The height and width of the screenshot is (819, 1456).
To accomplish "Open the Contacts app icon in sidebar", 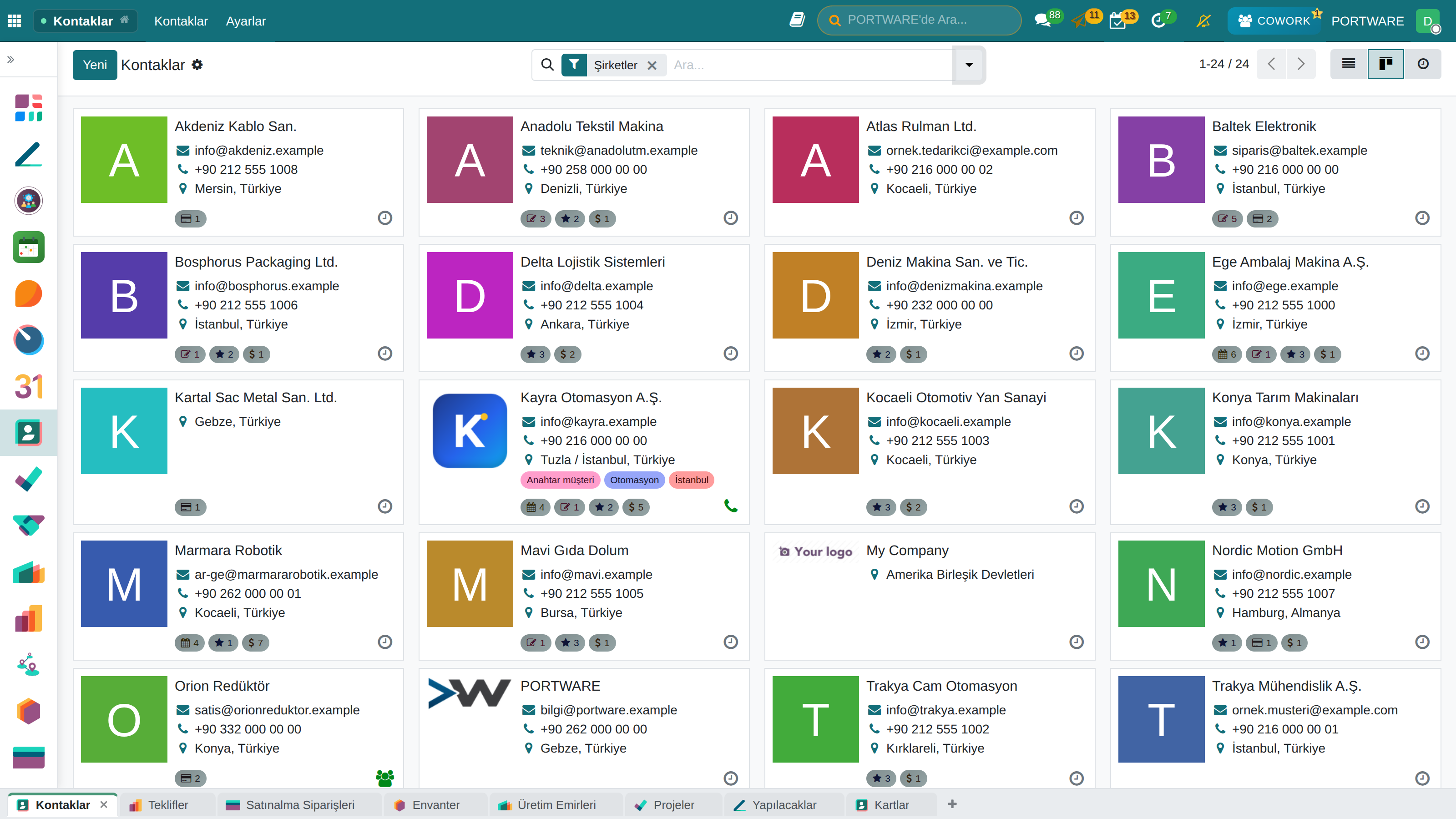I will (28, 433).
